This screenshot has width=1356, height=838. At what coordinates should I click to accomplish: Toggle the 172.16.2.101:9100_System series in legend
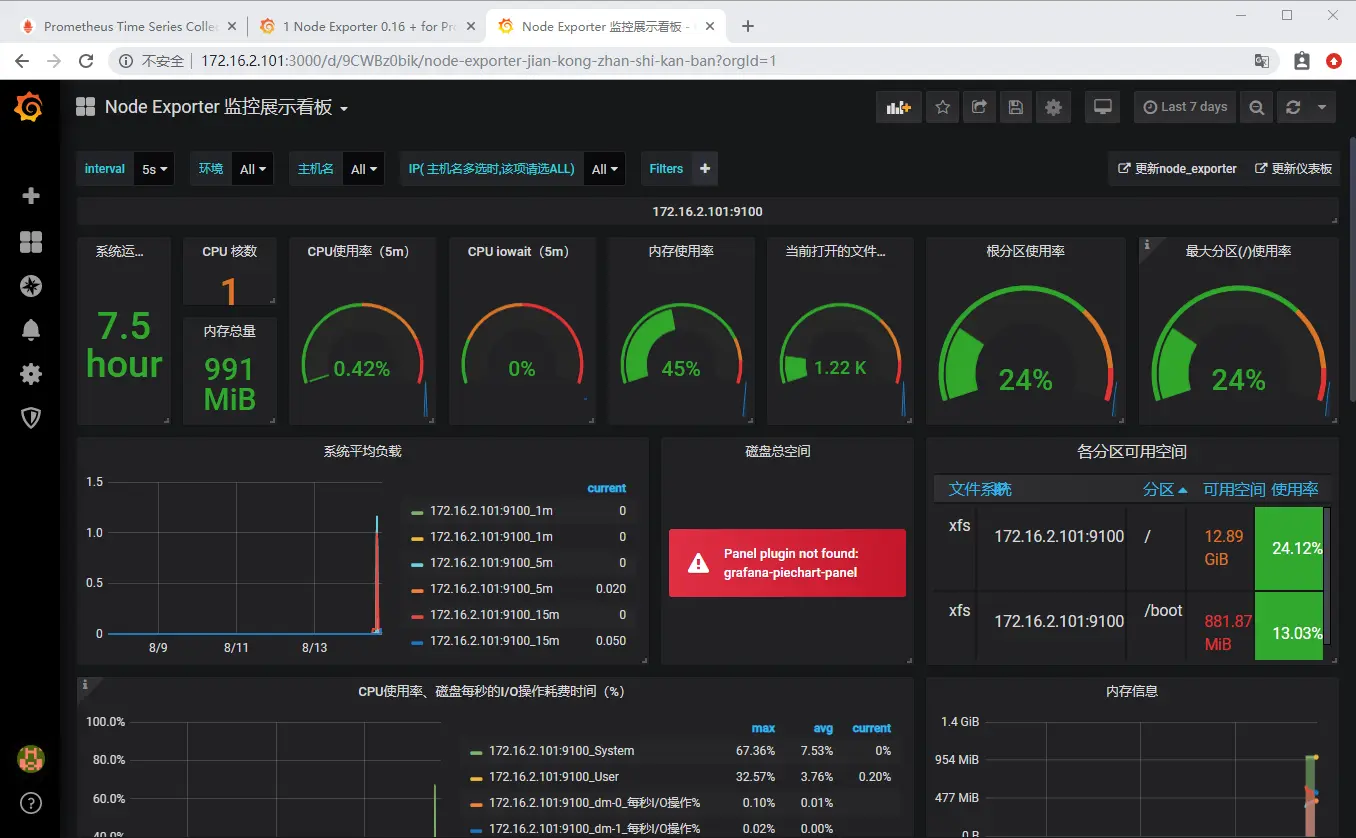click(562, 750)
